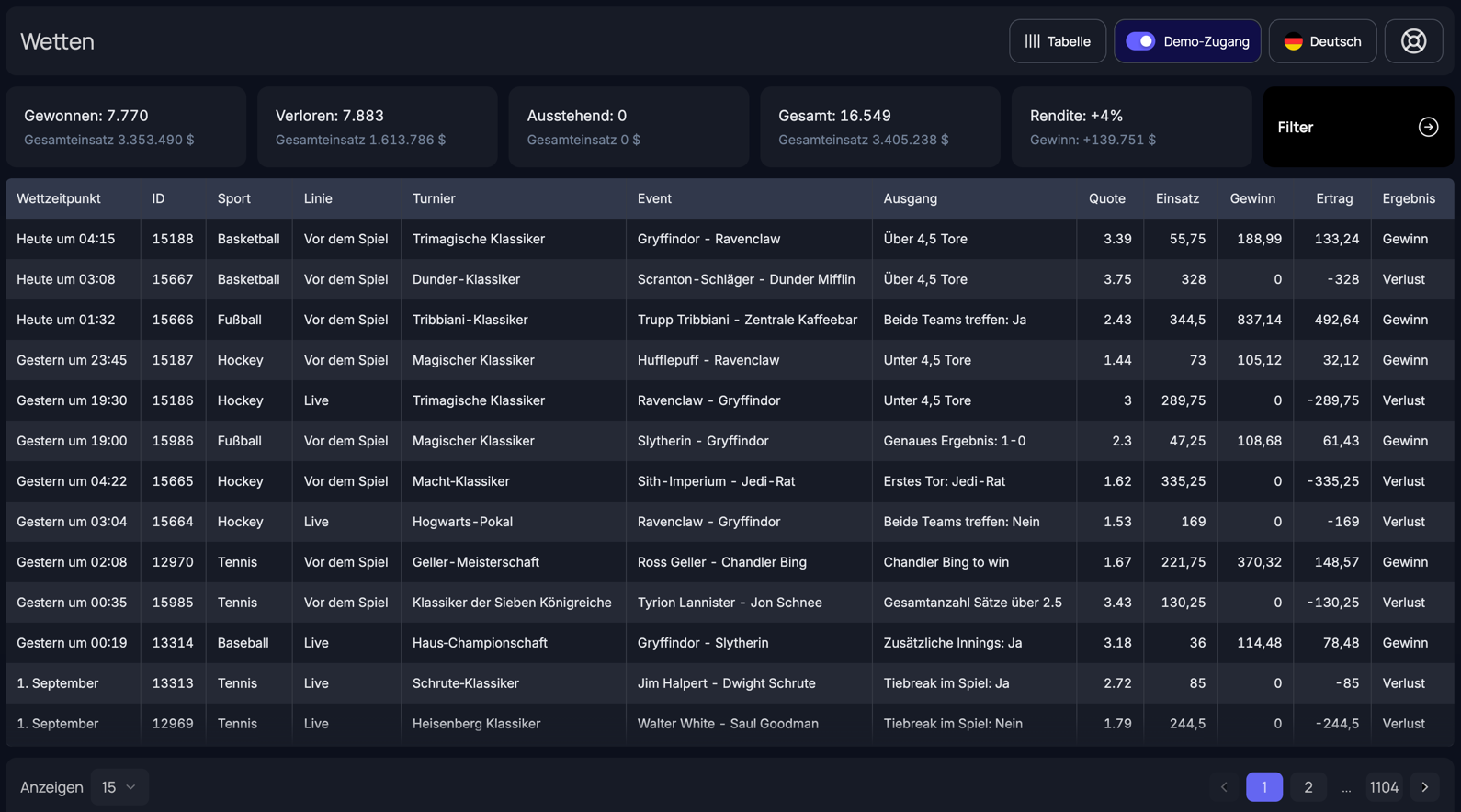The height and width of the screenshot is (812, 1461).
Task: Click the Gewonnen summary card
Action: coord(126,127)
